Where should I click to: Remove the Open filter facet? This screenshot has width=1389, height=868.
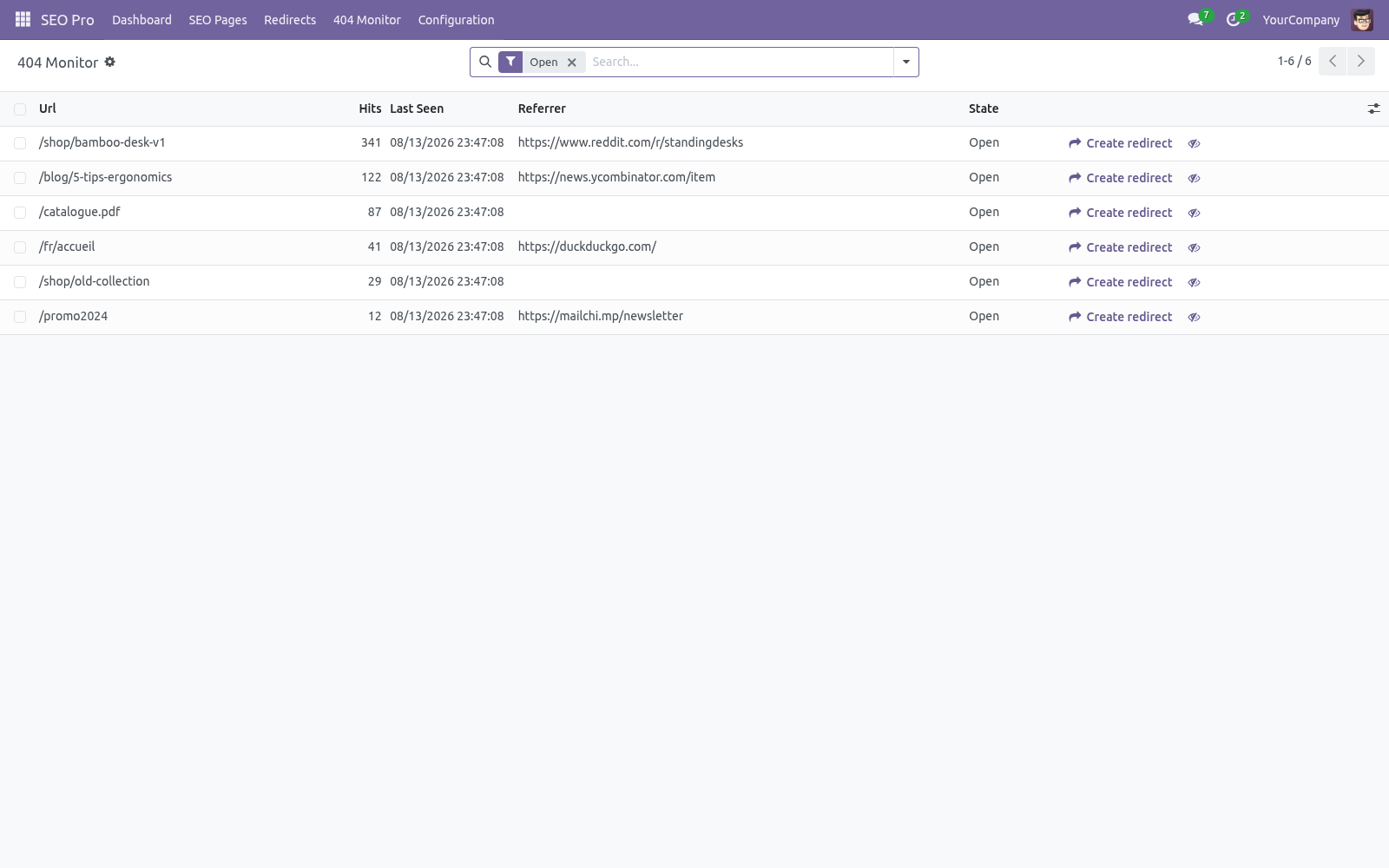(571, 62)
